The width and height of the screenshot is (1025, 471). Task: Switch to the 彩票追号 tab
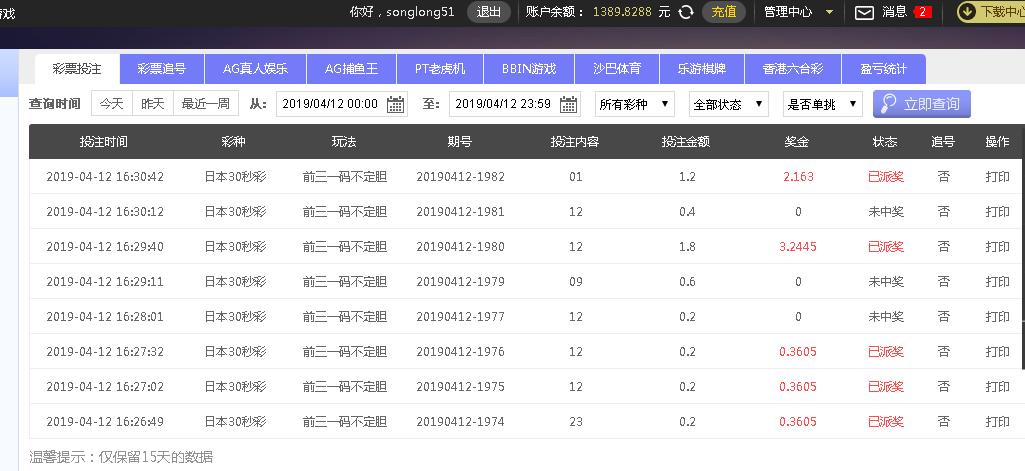click(162, 69)
